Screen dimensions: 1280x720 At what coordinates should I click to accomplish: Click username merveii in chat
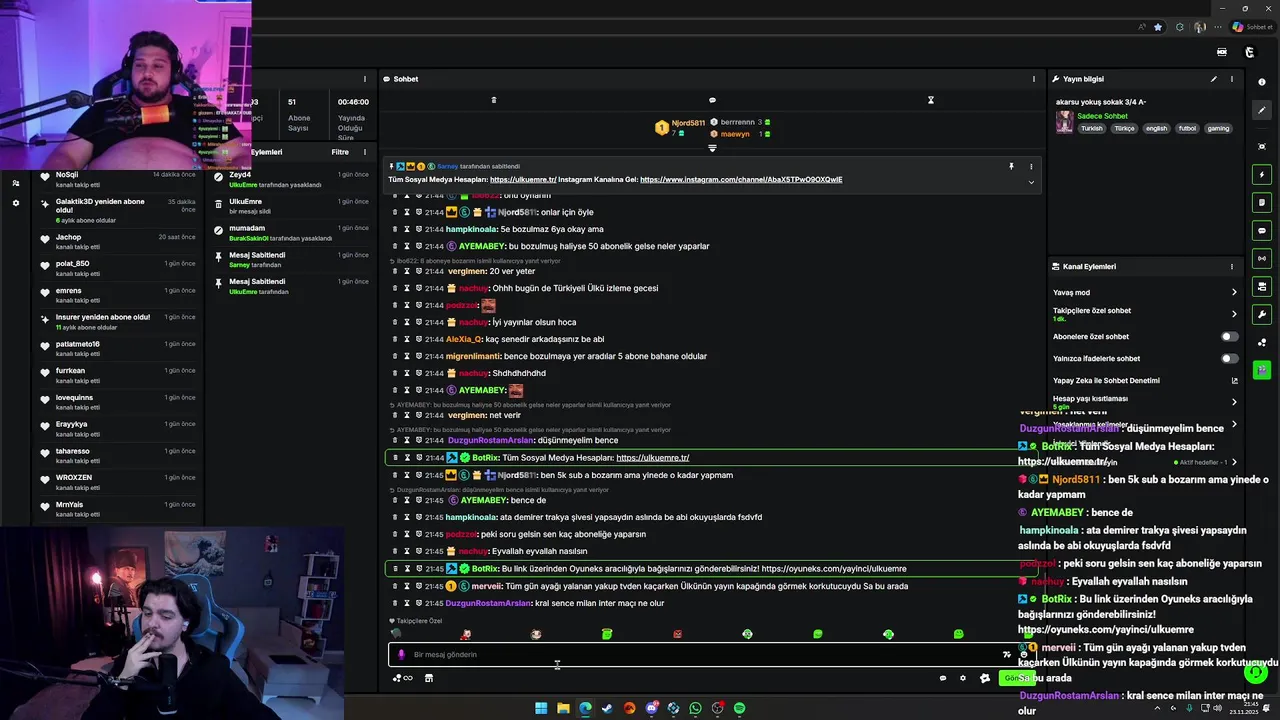[x=486, y=586]
